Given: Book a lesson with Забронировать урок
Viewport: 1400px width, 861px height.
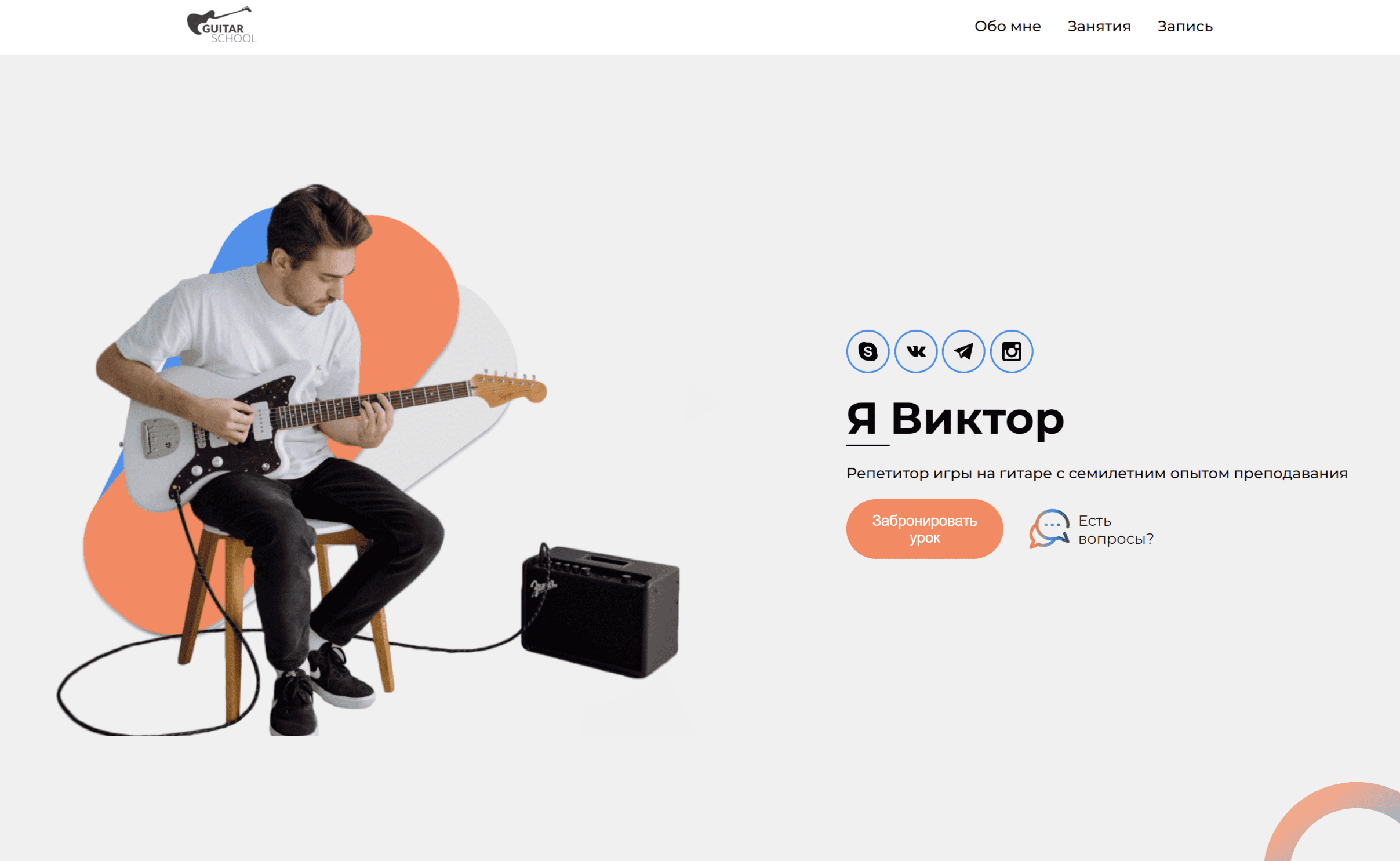Looking at the screenshot, I should [924, 529].
